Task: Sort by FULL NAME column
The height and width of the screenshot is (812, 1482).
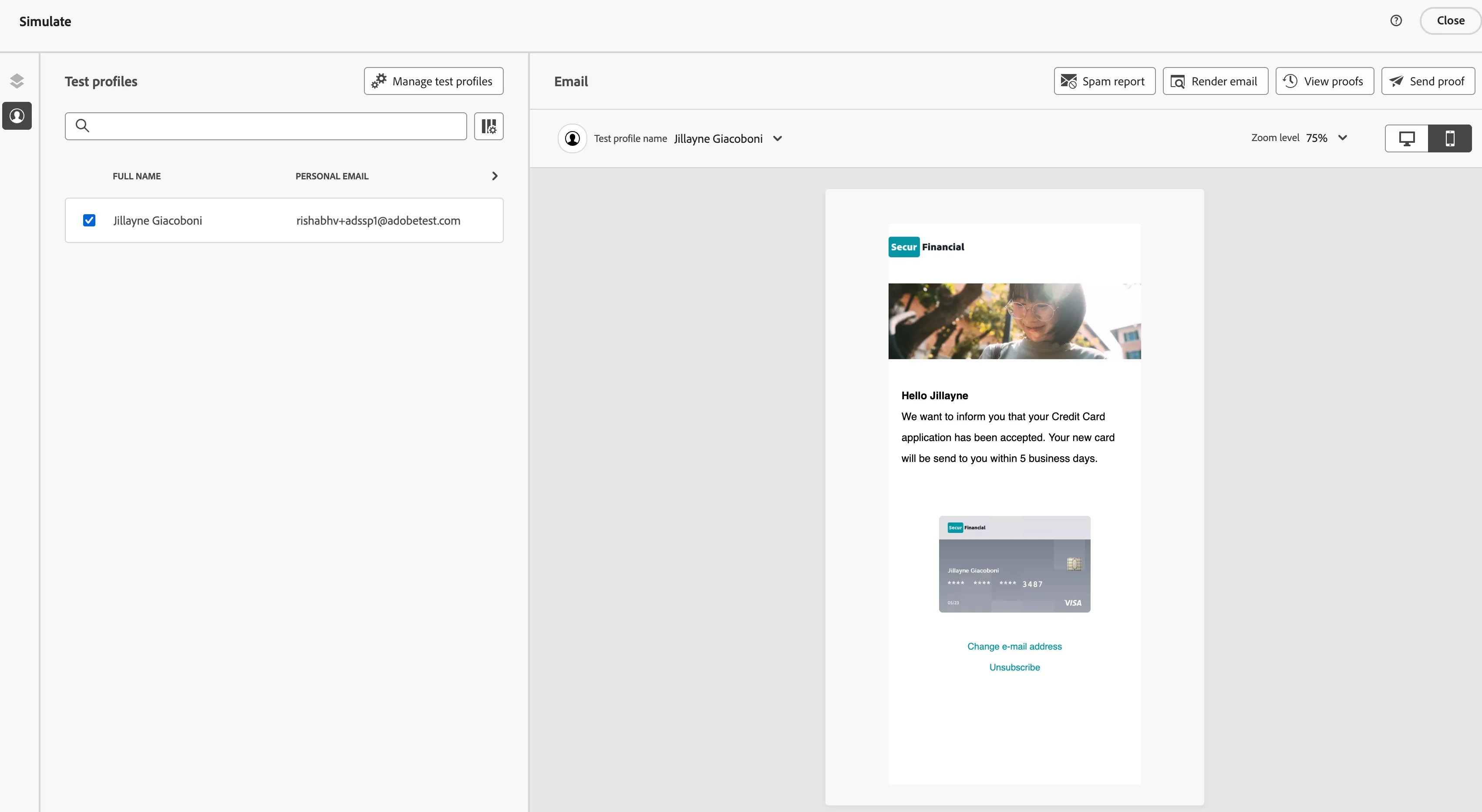Action: [x=136, y=176]
